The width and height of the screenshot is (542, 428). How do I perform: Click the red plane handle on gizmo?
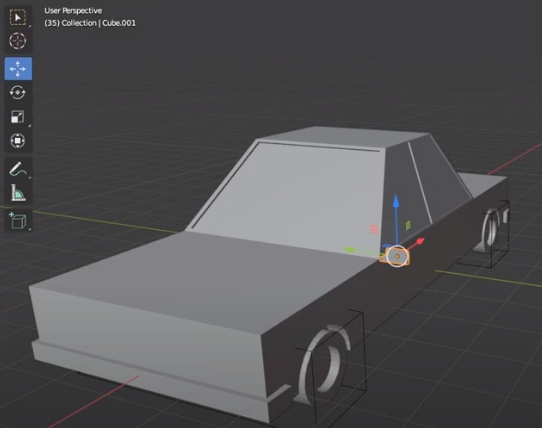374,229
